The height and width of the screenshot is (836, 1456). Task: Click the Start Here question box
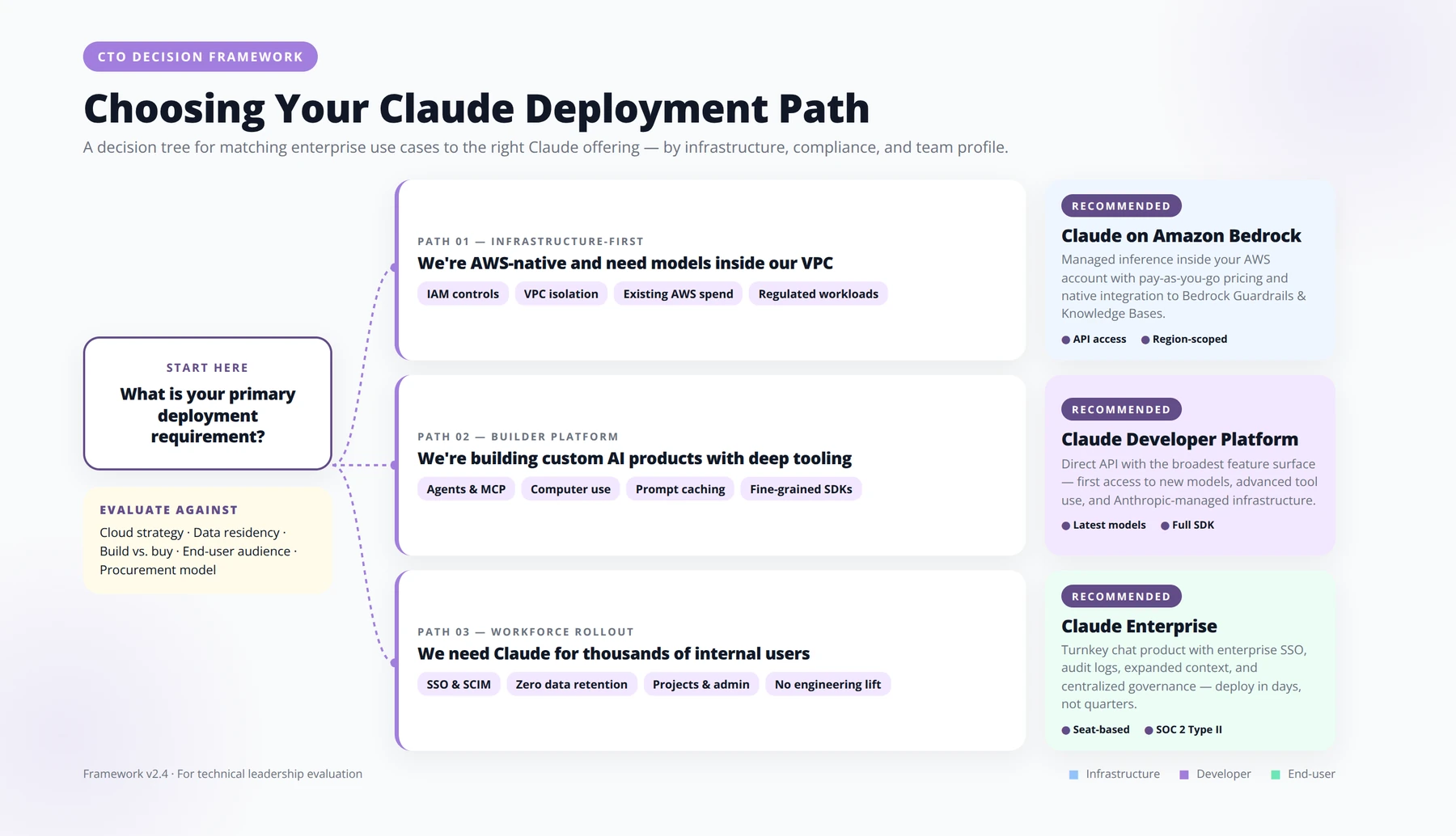[x=208, y=403]
